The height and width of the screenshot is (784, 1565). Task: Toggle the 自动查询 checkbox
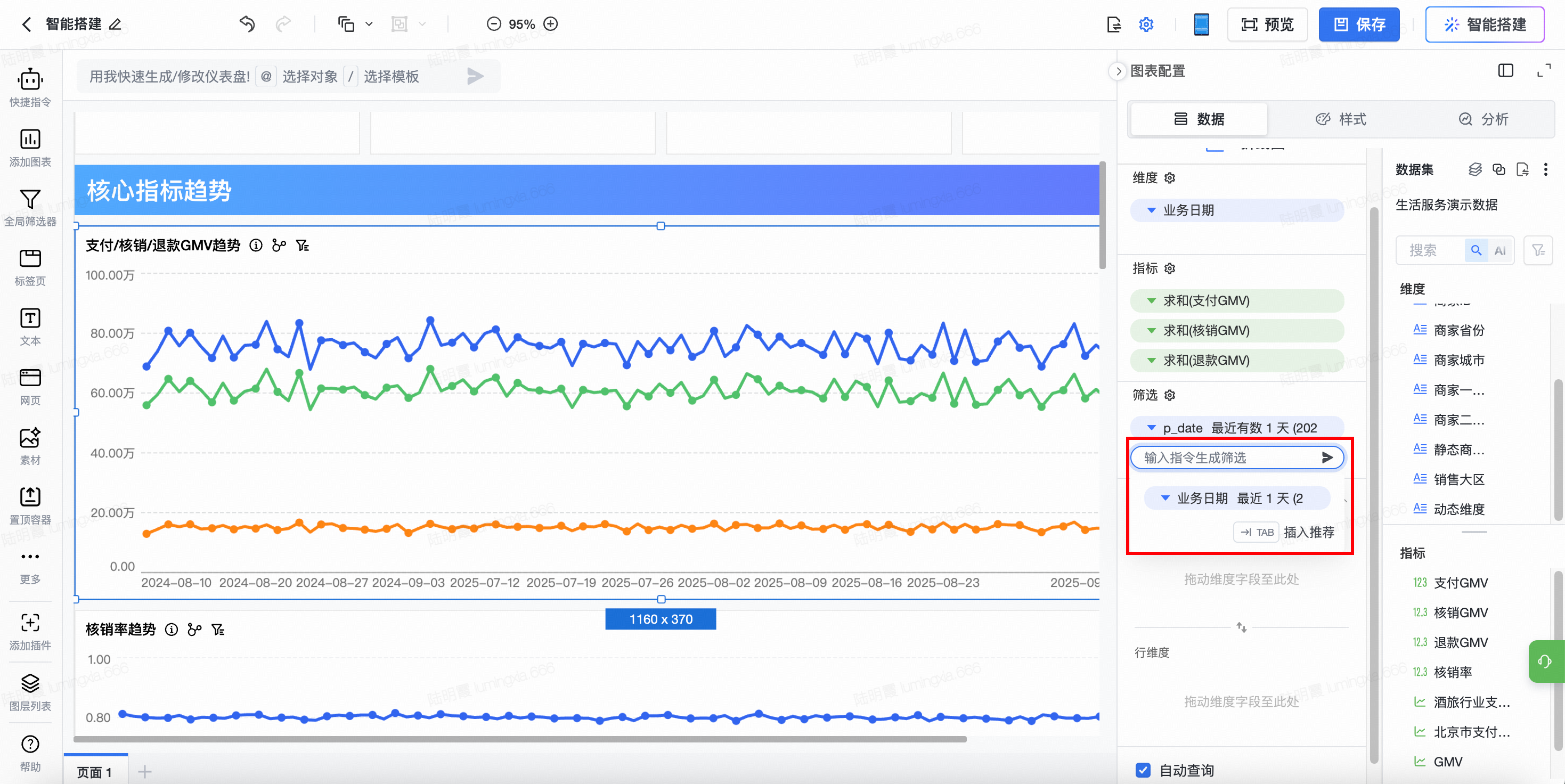1143,770
